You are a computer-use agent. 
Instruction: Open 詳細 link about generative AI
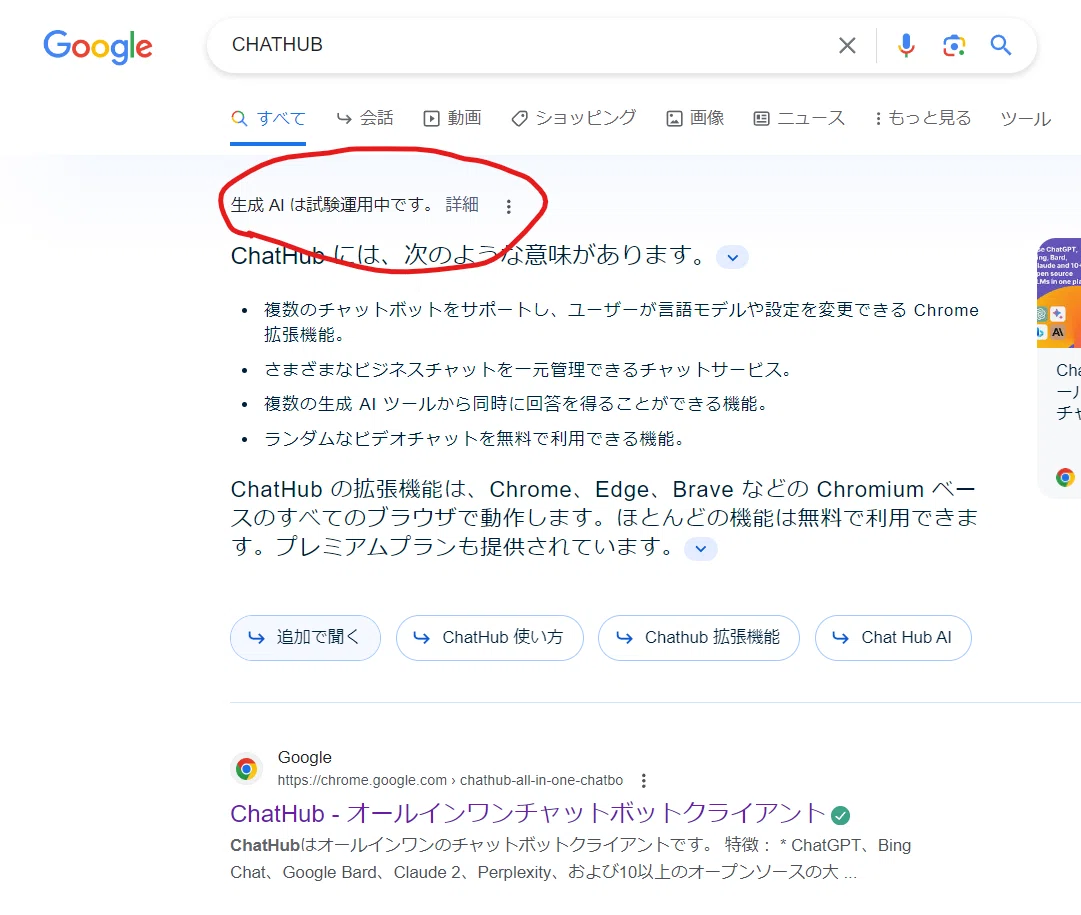point(462,205)
